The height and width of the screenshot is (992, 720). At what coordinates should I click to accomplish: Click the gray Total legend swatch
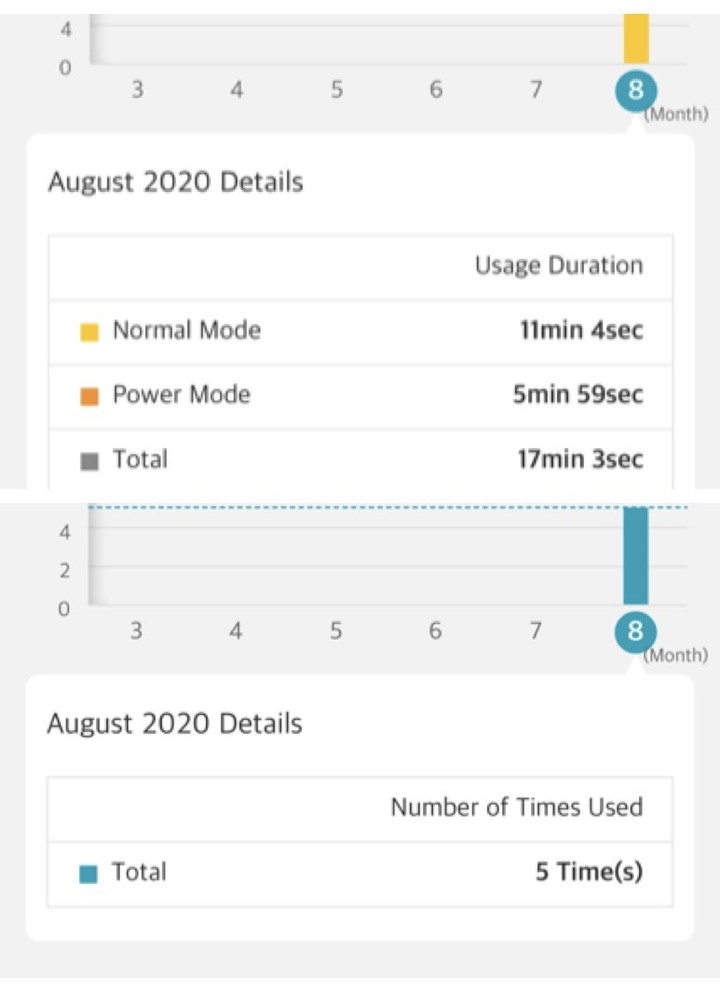(89, 461)
